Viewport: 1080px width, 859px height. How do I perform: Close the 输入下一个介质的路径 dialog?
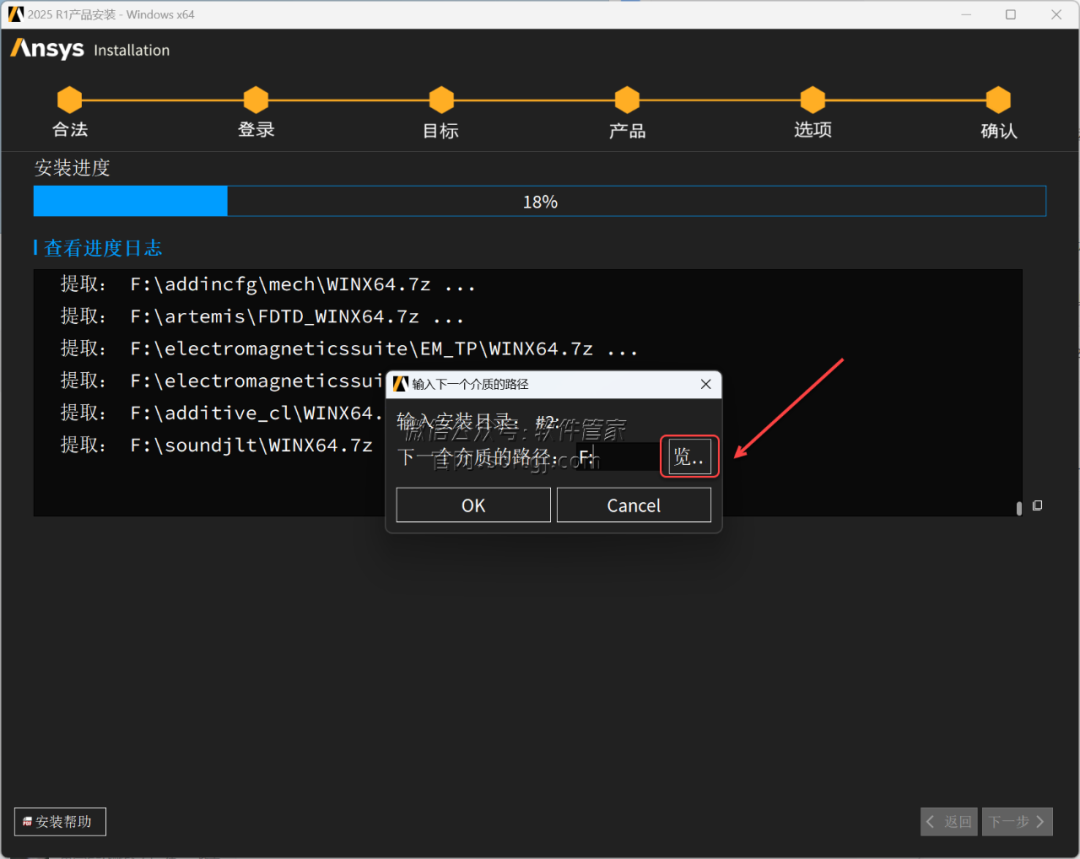pos(705,384)
